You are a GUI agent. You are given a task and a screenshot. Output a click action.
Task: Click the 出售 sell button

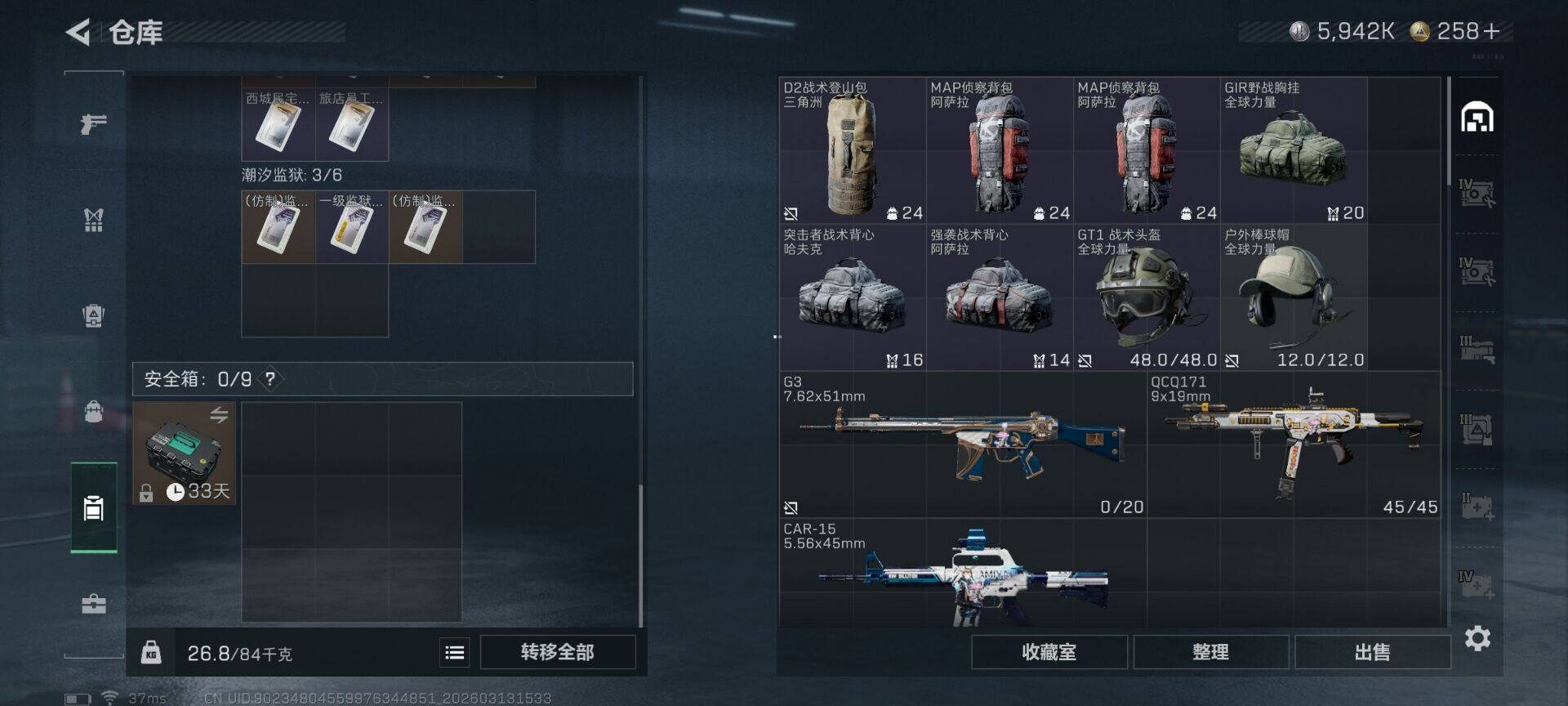coord(1372,652)
